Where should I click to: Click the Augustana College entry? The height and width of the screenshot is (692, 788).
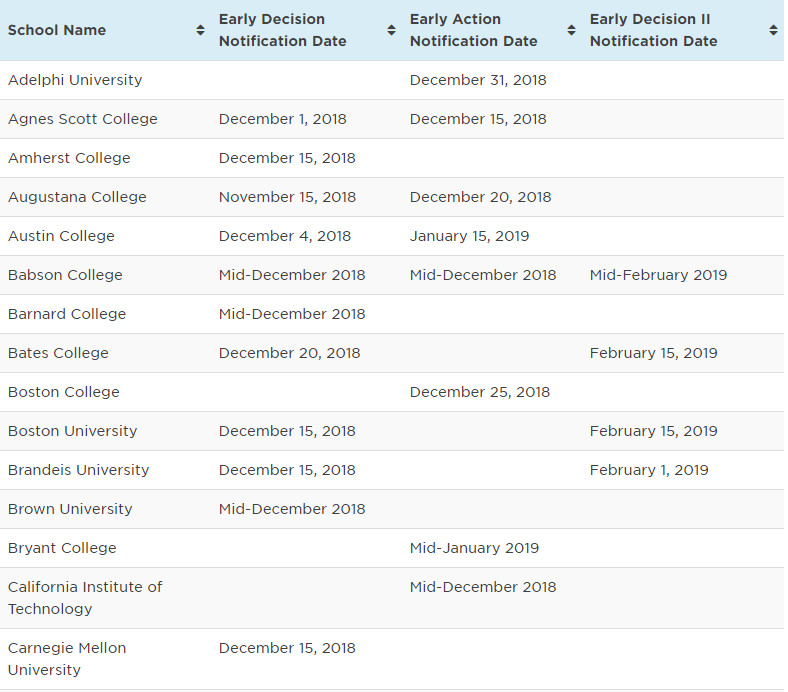[77, 197]
